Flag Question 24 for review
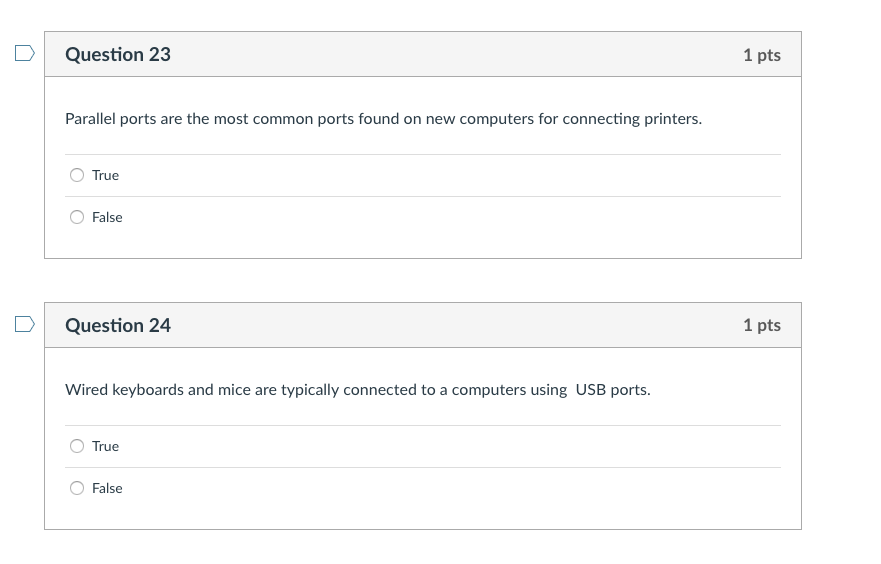This screenshot has width=881, height=564. pyautogui.click(x=25, y=324)
